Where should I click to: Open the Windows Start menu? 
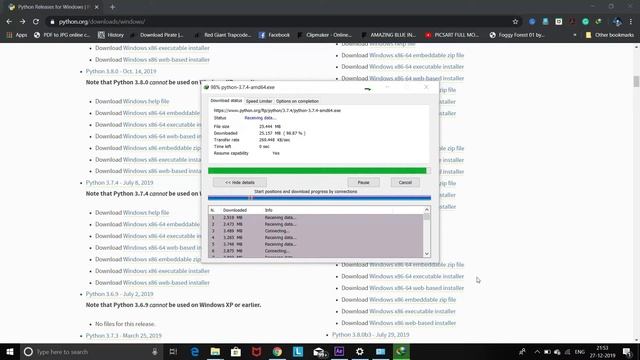pos(10,351)
